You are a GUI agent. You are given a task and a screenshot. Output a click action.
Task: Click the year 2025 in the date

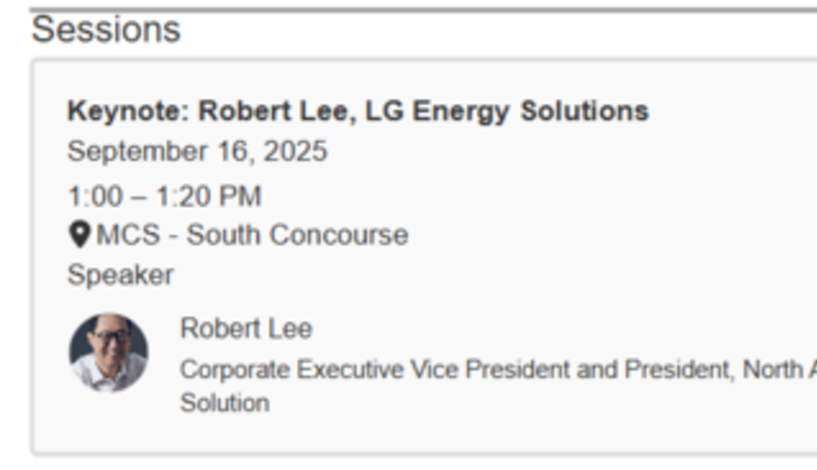click(x=295, y=152)
